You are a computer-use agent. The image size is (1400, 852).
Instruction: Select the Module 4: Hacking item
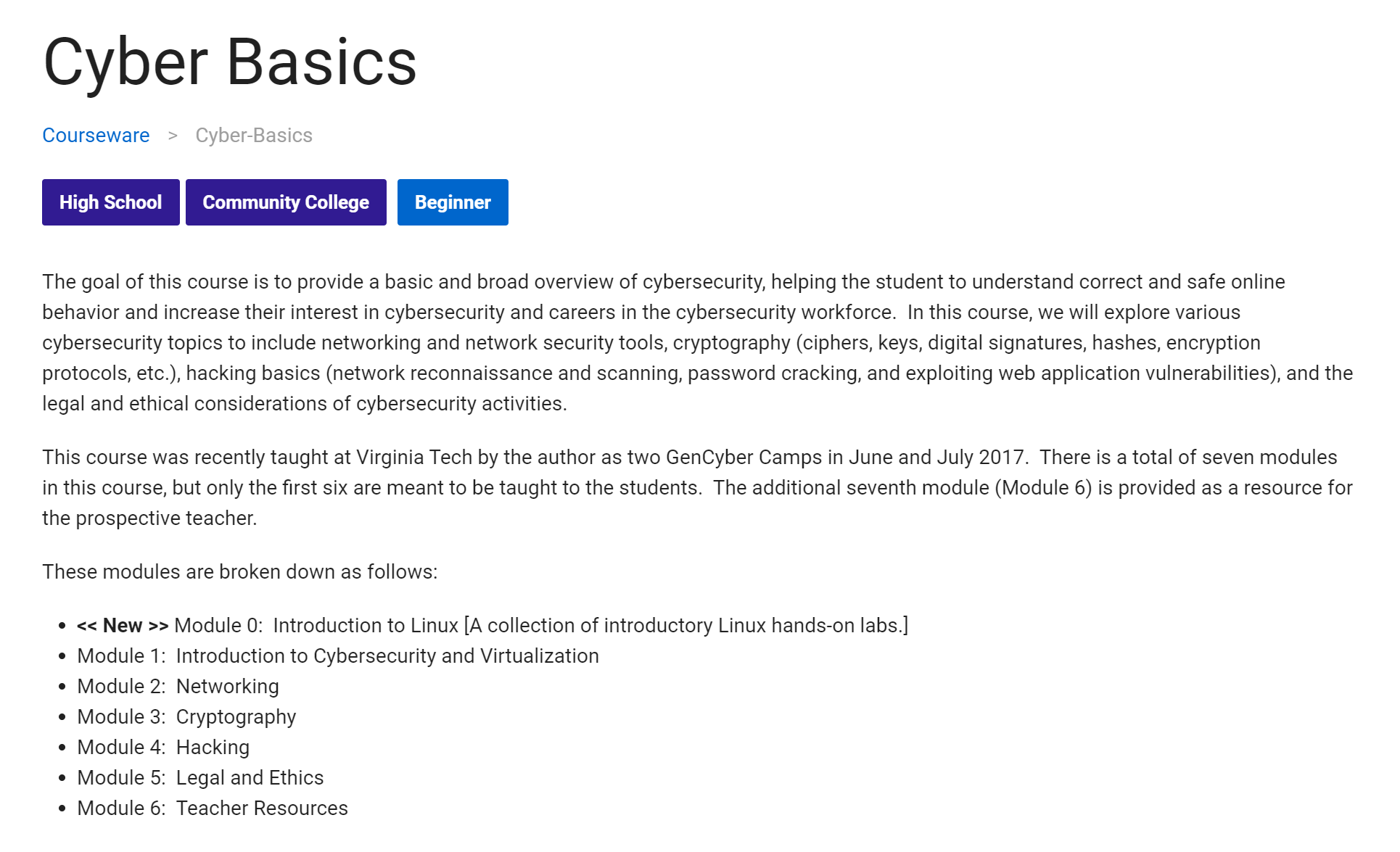click(x=163, y=748)
